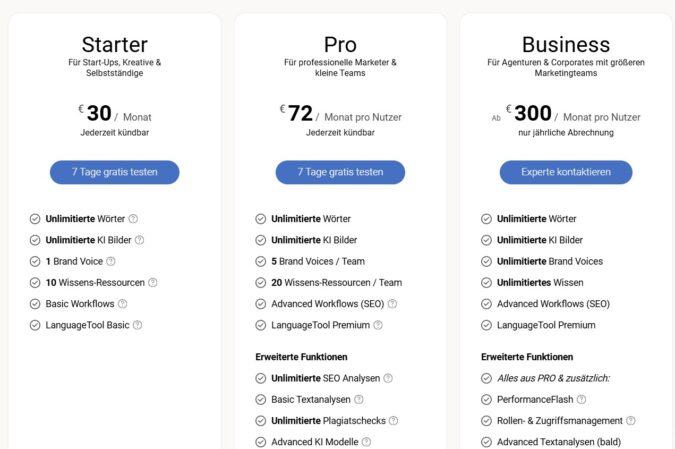The width and height of the screenshot is (675, 449).
Task: Click the info icon next to Unlimitierte Plagiatschecks
Action: [394, 420]
